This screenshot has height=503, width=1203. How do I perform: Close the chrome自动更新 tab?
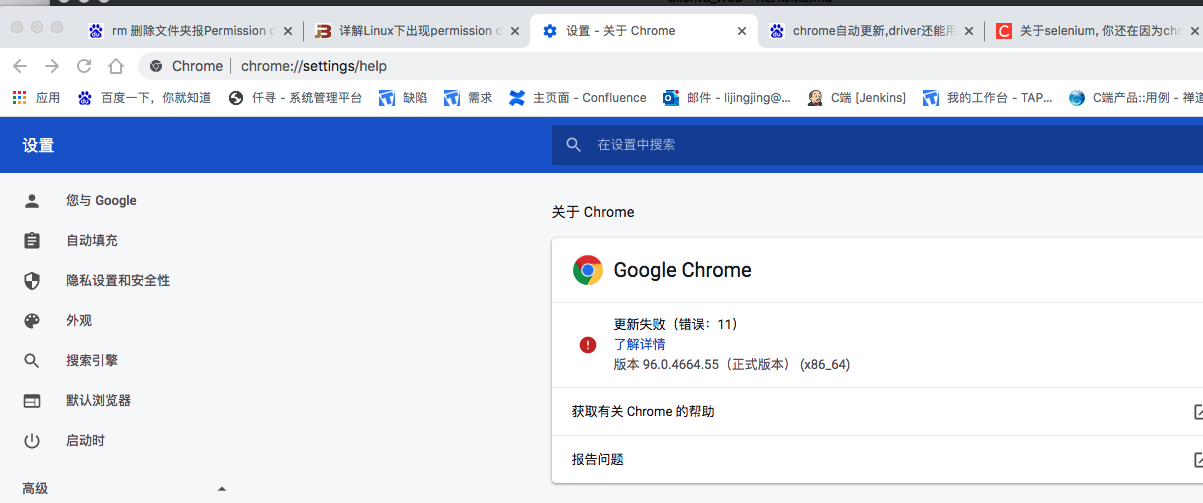(968, 32)
